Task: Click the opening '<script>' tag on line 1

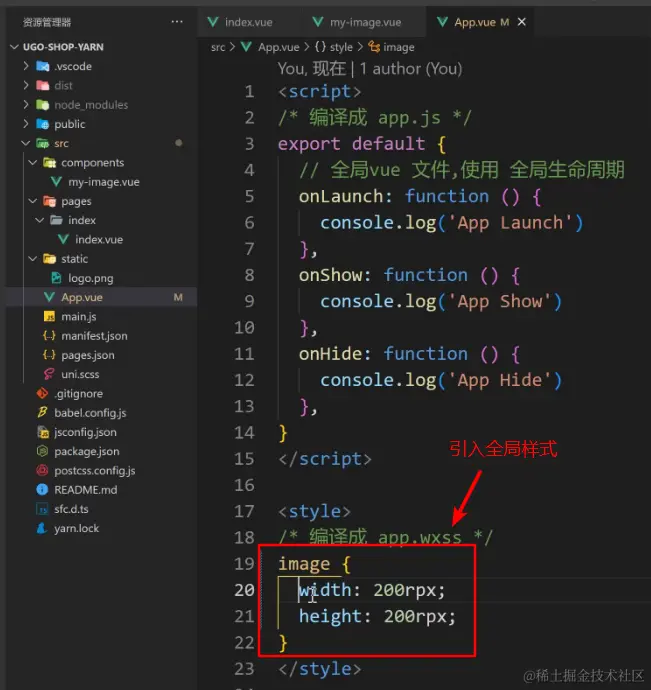Action: pos(320,92)
